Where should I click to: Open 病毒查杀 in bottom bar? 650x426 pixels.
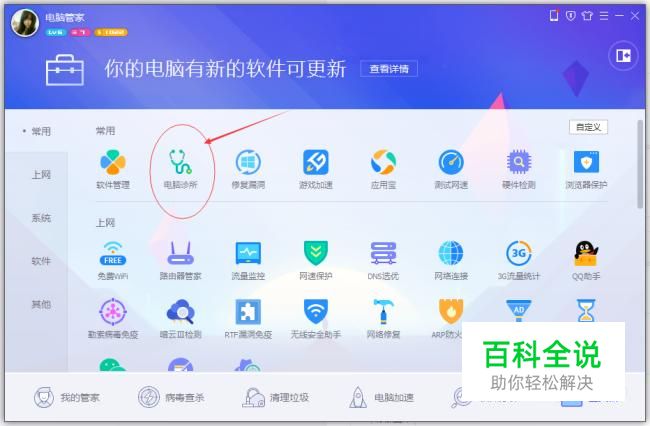point(171,397)
